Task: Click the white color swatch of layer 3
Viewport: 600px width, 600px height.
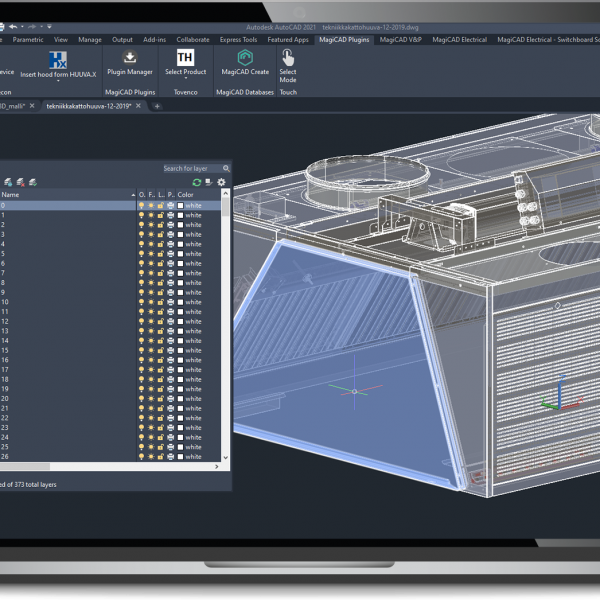Action: click(x=181, y=235)
